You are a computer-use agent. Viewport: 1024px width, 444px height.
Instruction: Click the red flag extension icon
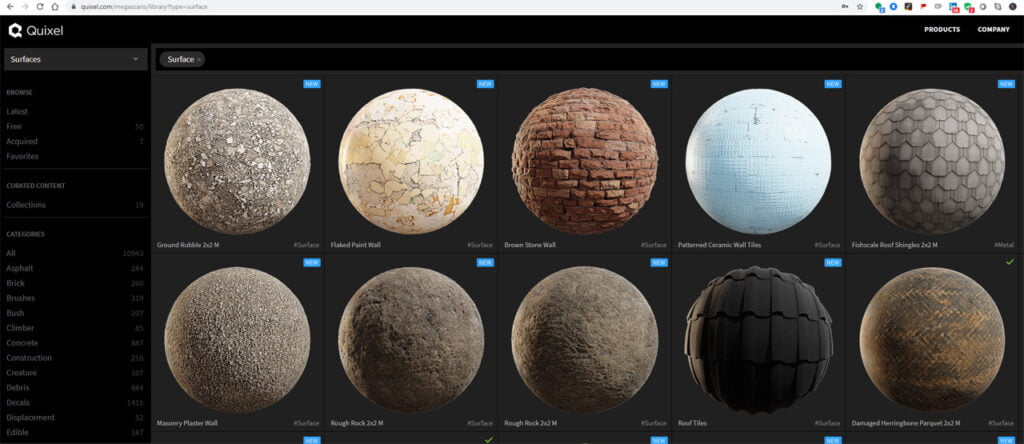[x=923, y=7]
